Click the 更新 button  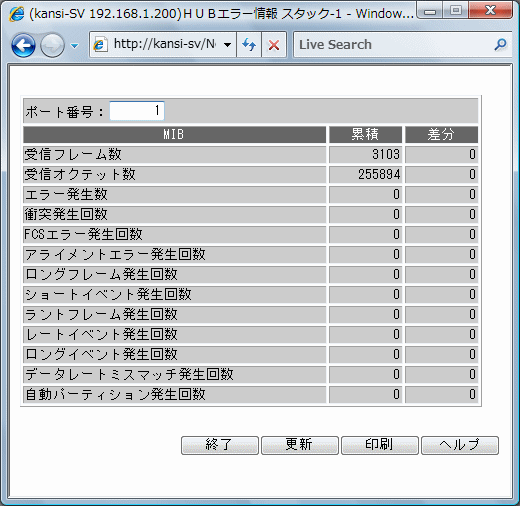point(300,445)
